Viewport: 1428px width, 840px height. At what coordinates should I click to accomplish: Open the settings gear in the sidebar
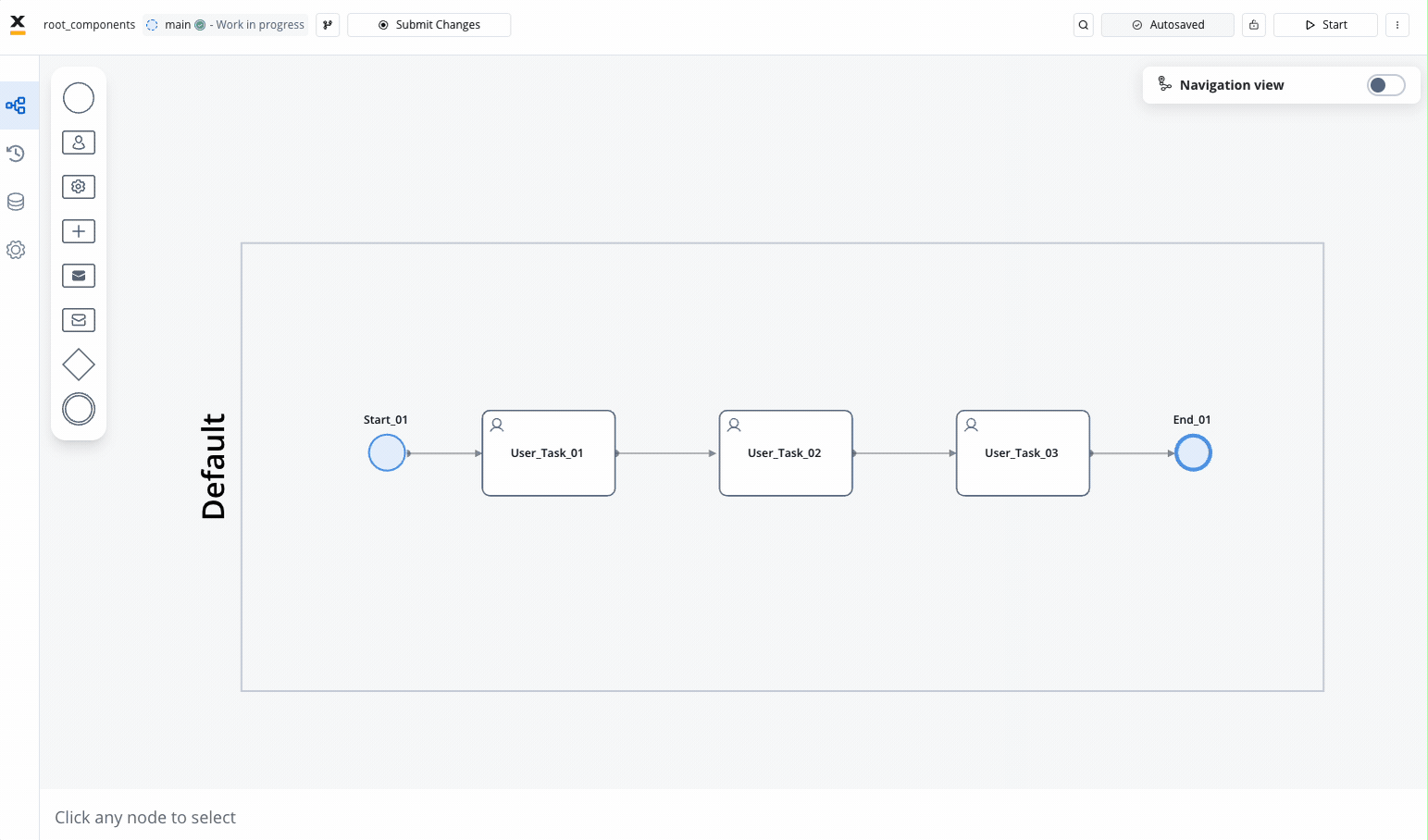[16, 250]
